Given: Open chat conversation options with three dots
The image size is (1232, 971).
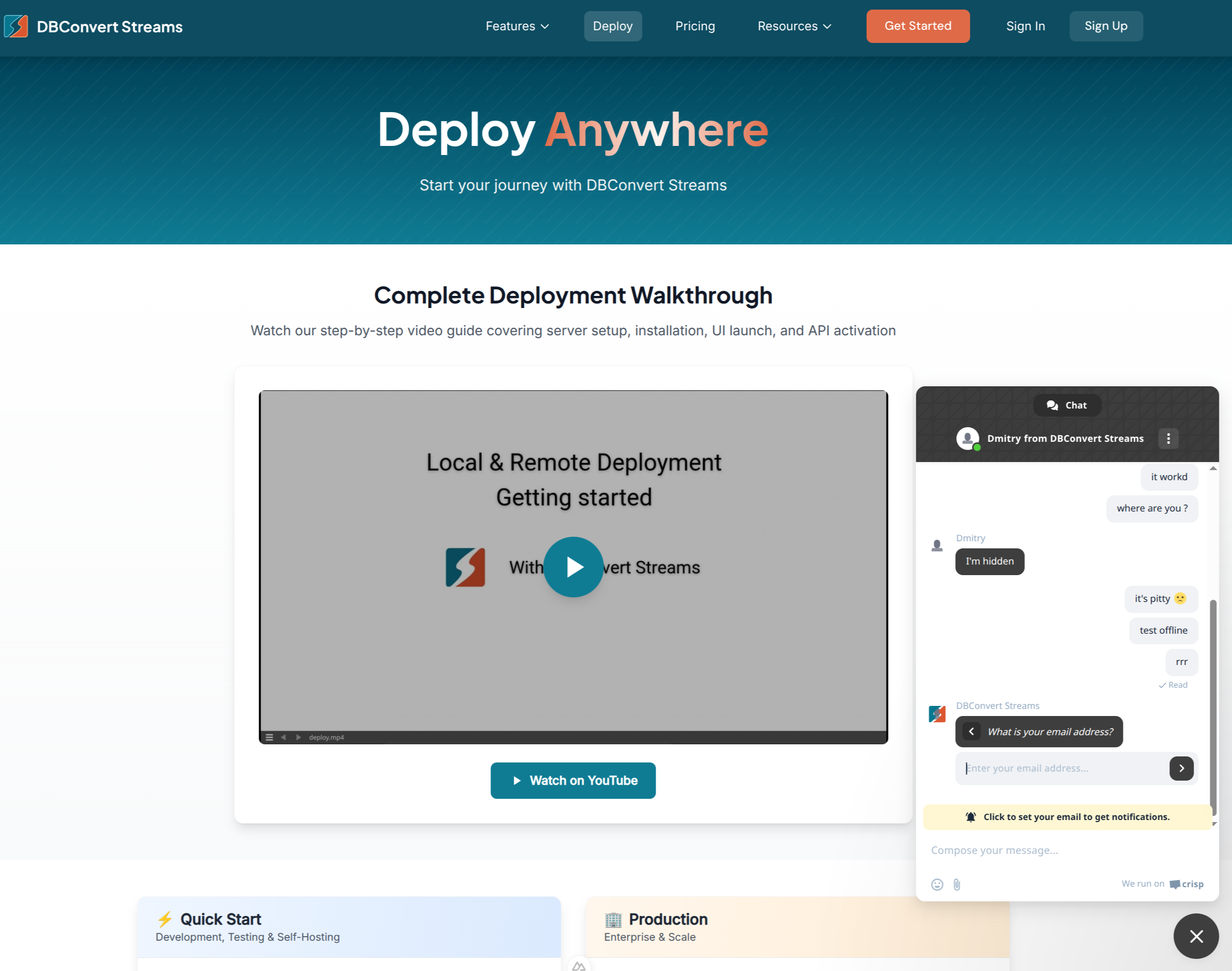Looking at the screenshot, I should pos(1169,438).
